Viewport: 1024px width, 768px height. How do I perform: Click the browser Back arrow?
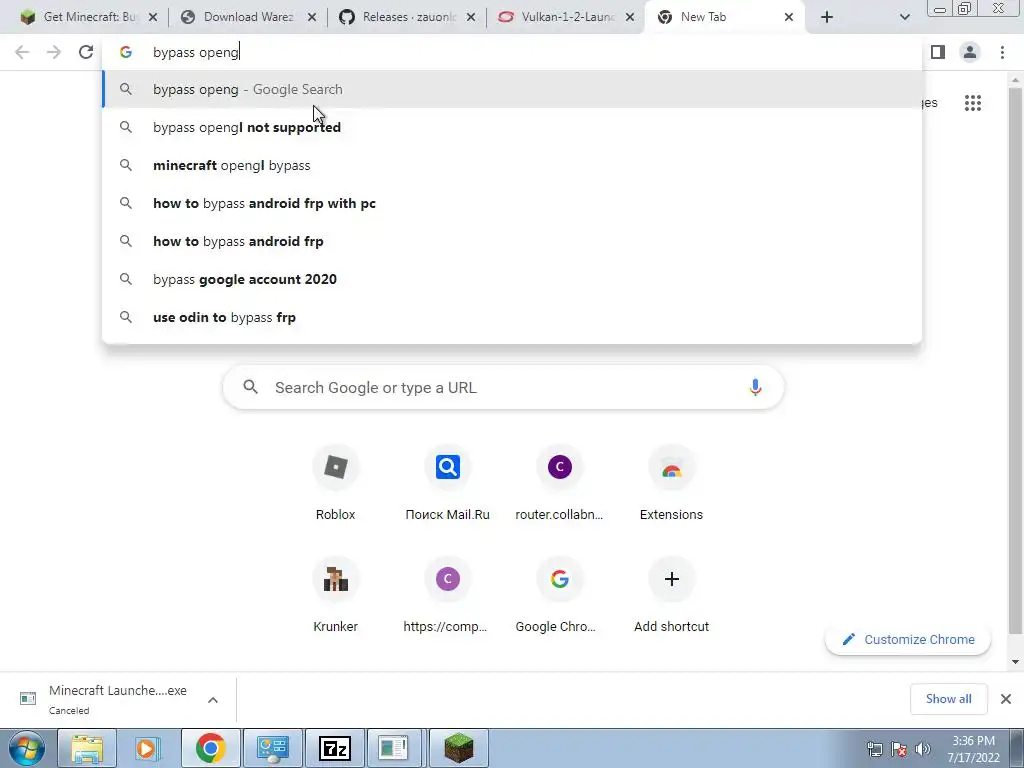pyautogui.click(x=22, y=52)
